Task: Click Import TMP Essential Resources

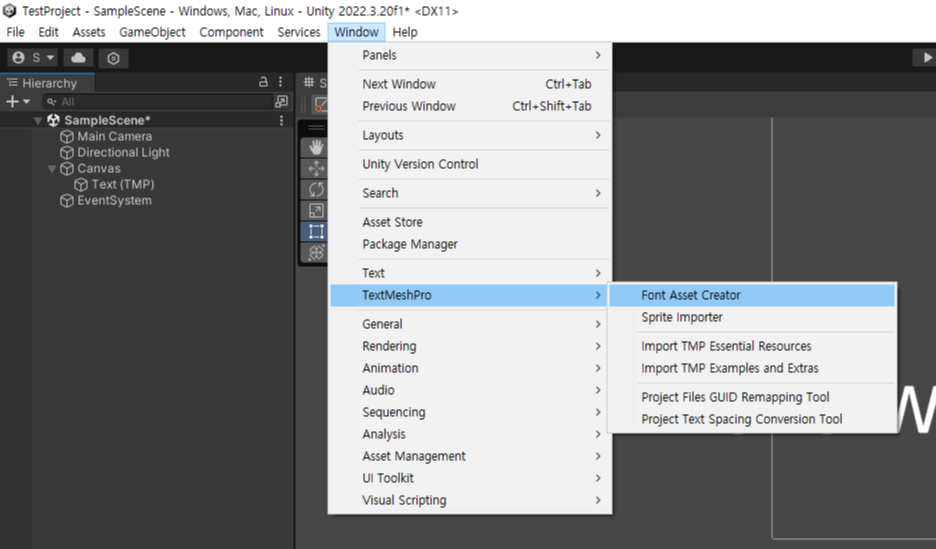Action: (752, 346)
